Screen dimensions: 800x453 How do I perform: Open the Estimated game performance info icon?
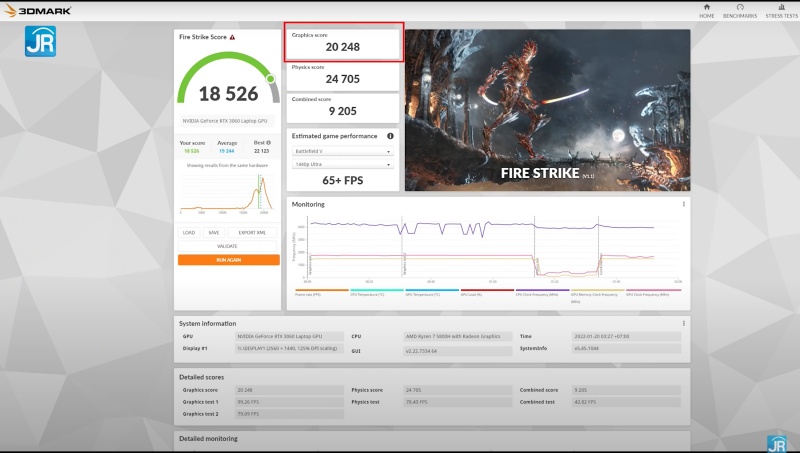[390, 136]
